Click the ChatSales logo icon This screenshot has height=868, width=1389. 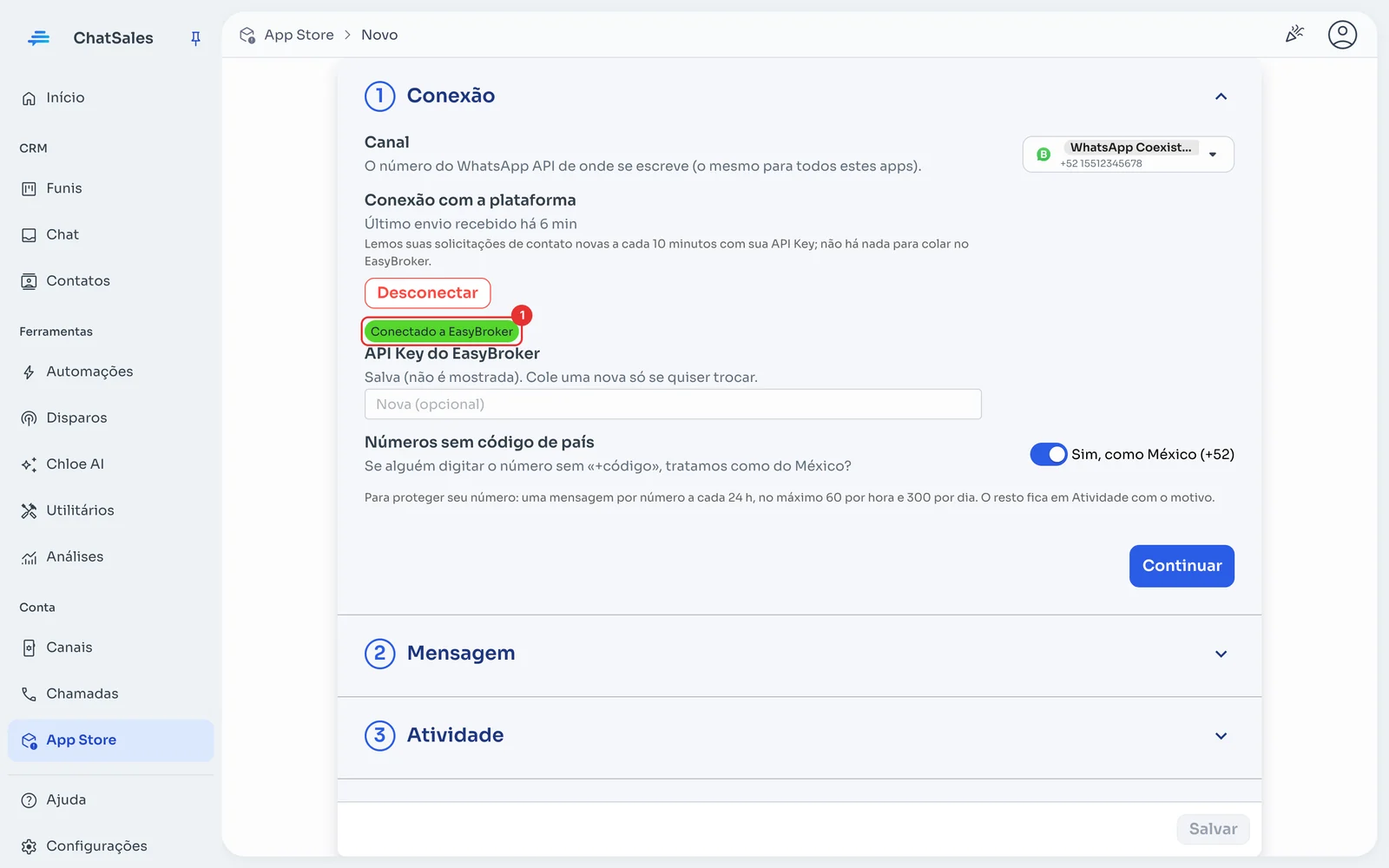pos(38,38)
